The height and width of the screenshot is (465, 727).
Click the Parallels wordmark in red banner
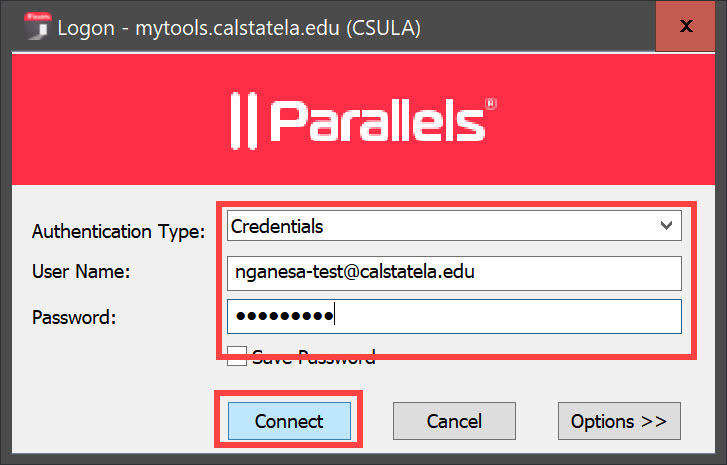376,122
